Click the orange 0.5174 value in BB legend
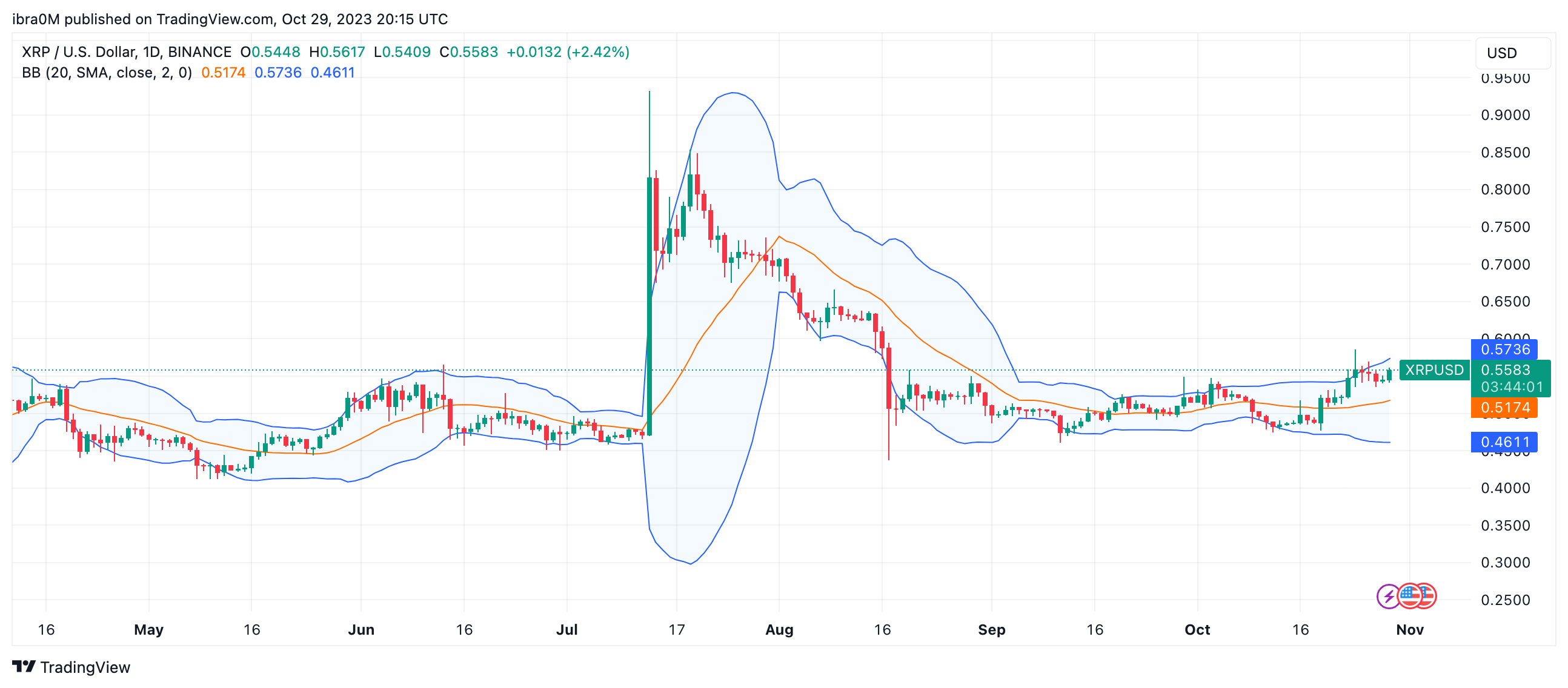This screenshot has width=1568, height=688. pyautogui.click(x=223, y=73)
